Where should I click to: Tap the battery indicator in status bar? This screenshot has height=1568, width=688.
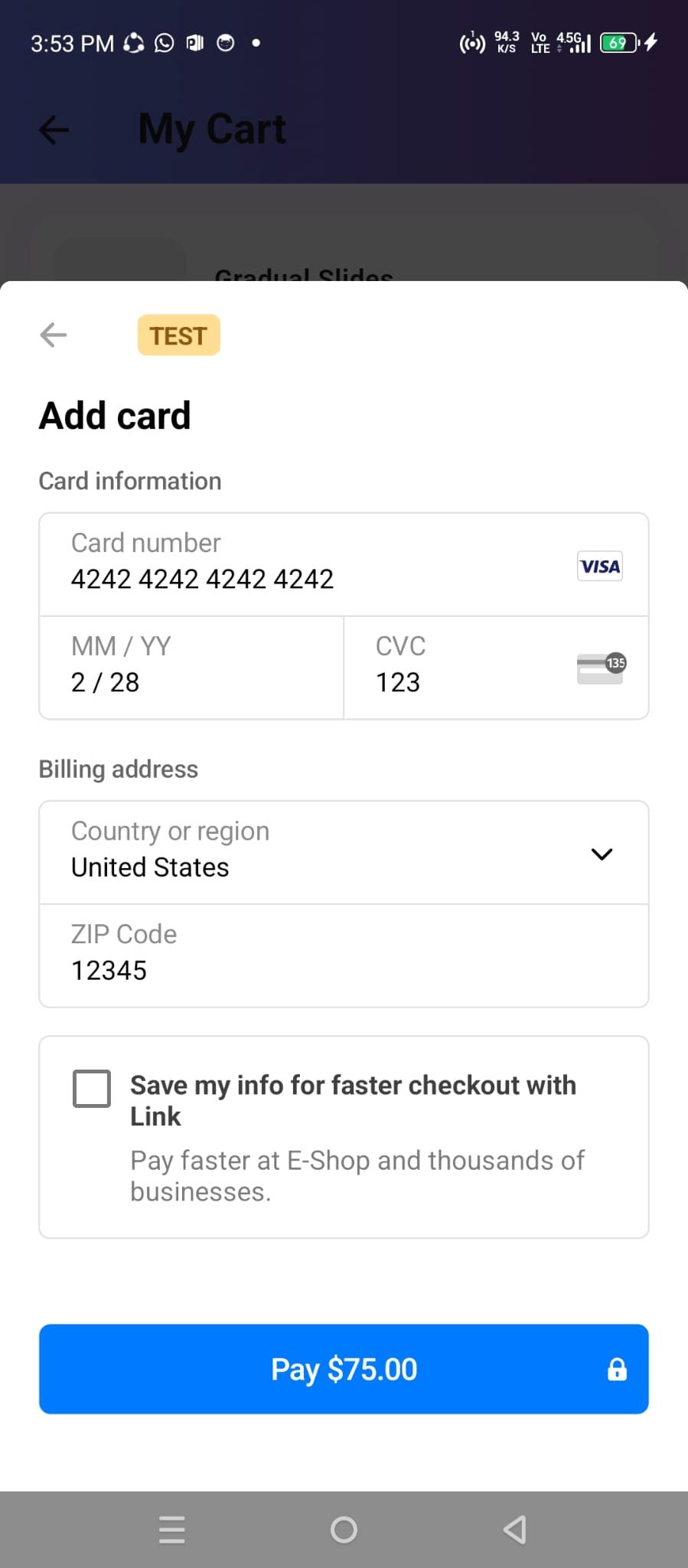click(619, 43)
